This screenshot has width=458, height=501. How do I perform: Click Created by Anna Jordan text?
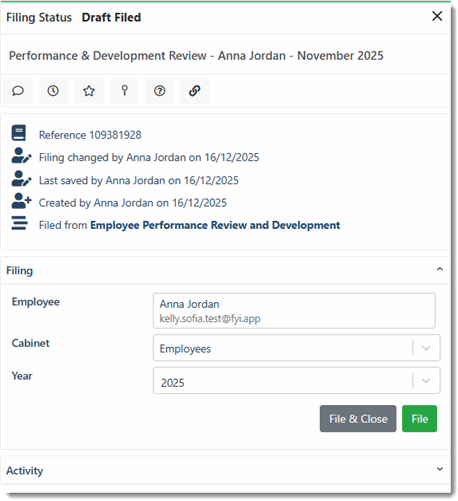[x=133, y=203]
